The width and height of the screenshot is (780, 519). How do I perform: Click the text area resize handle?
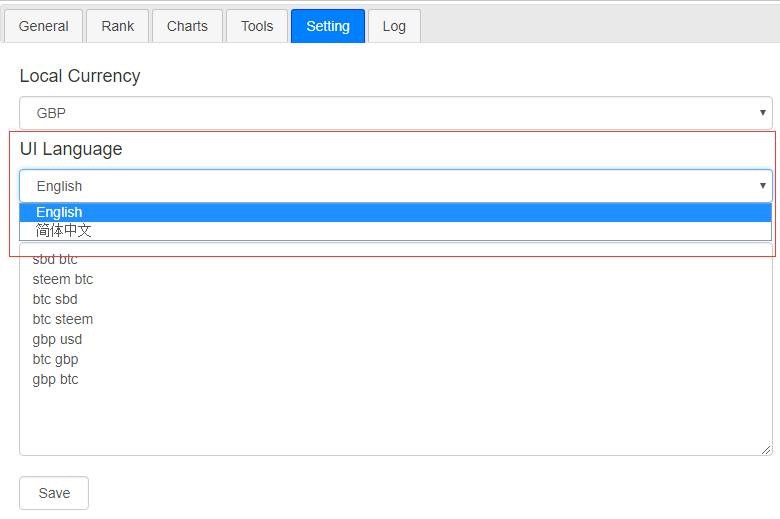pos(766,450)
